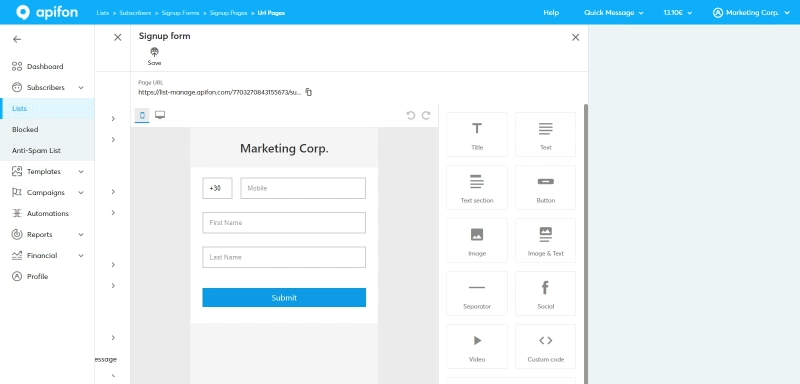This screenshot has width=800, height=384.
Task: Click the Templates icon
Action: (x=17, y=171)
